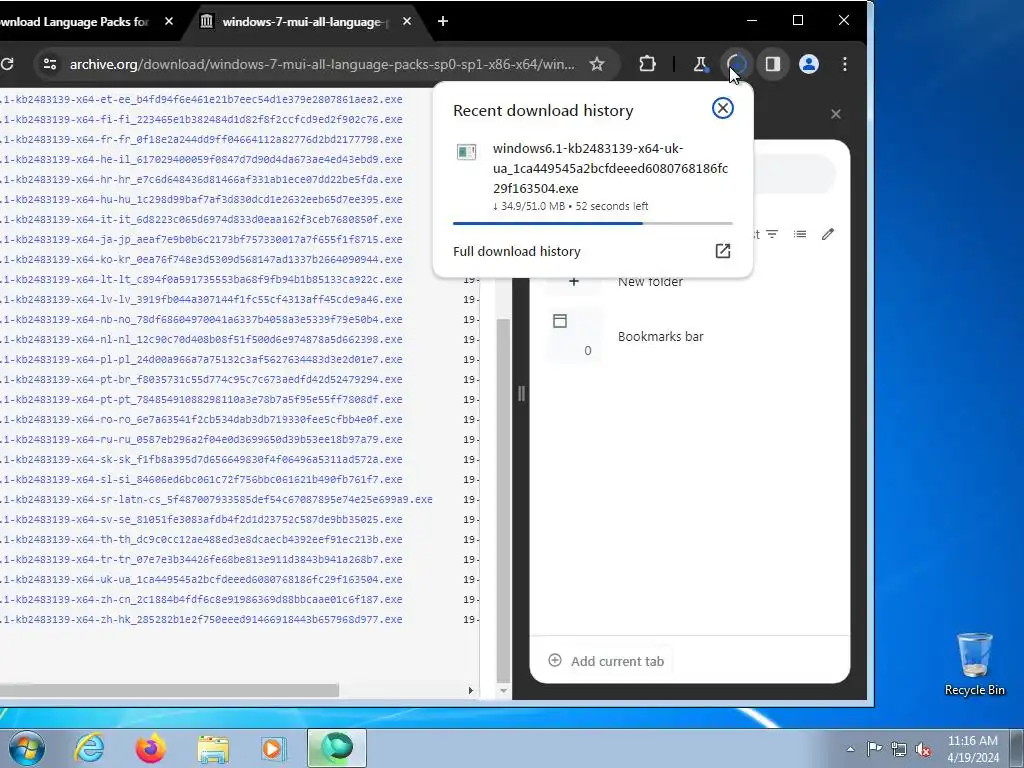Open the Extensions puzzle icon
The width and height of the screenshot is (1024, 768).
pyautogui.click(x=647, y=64)
